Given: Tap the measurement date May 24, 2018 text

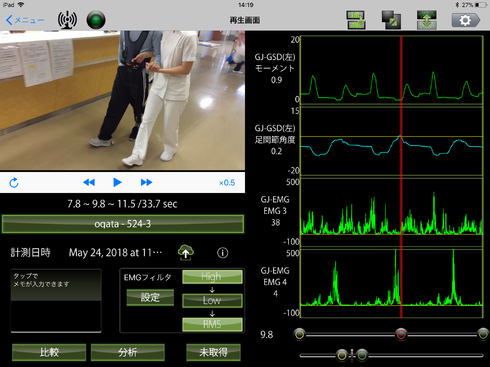Looking at the screenshot, I should click(115, 253).
